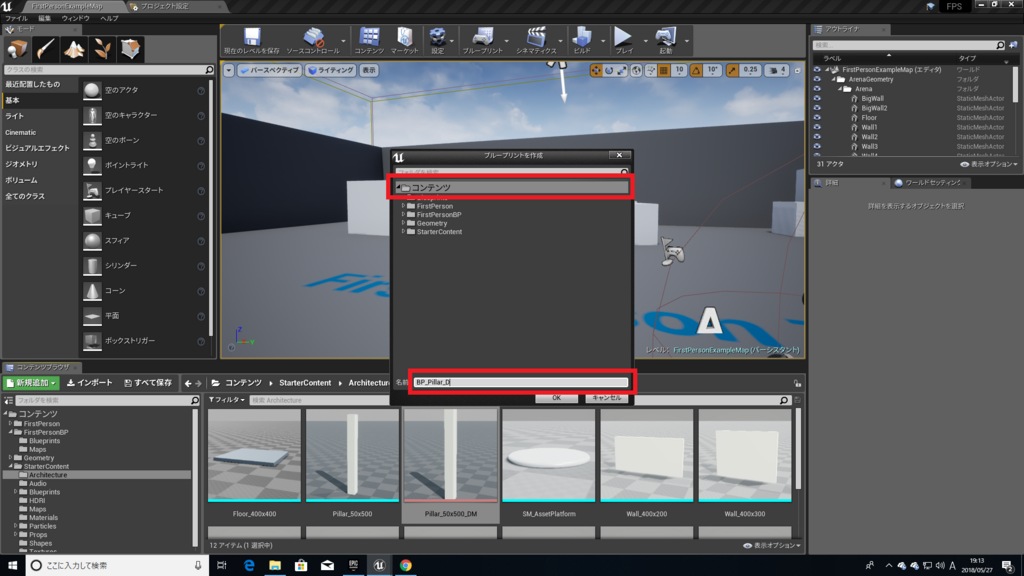
Task: Save the current level from the toolbar
Action: [x=251, y=40]
